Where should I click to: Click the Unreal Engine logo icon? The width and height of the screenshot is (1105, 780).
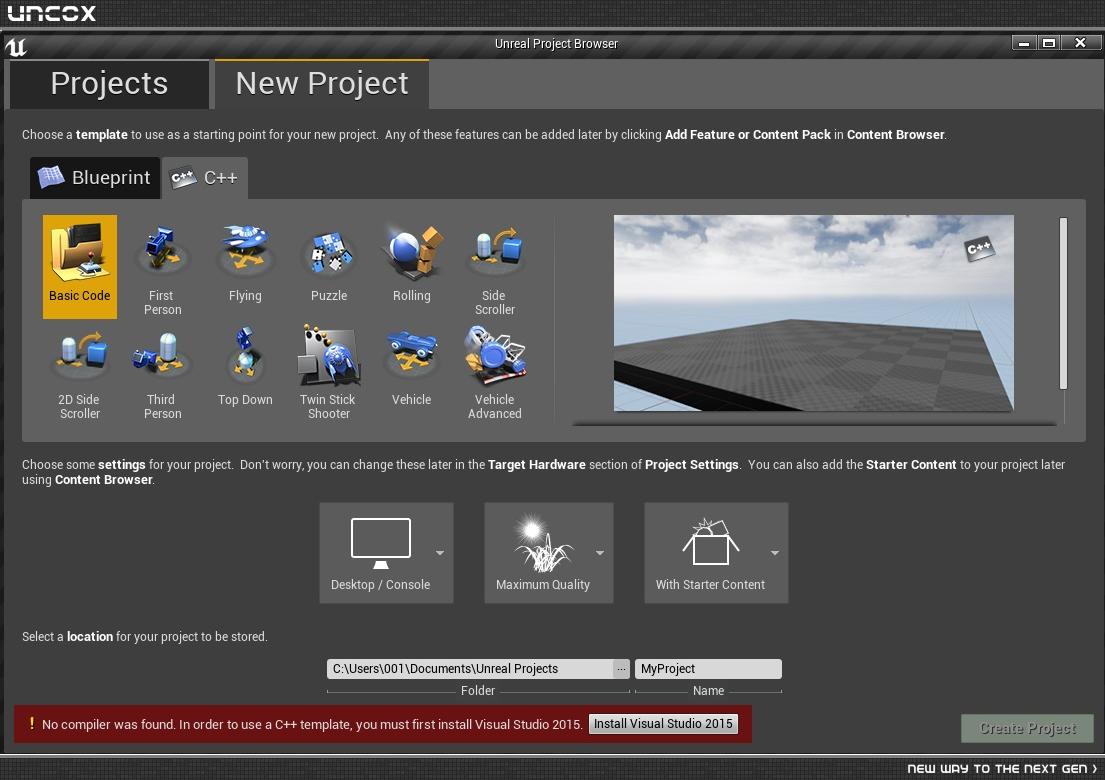16,47
